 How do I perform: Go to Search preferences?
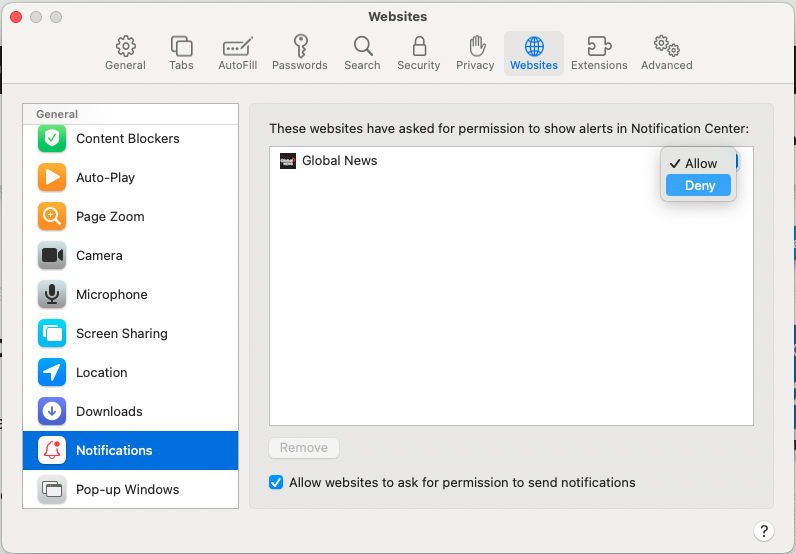coord(362,53)
